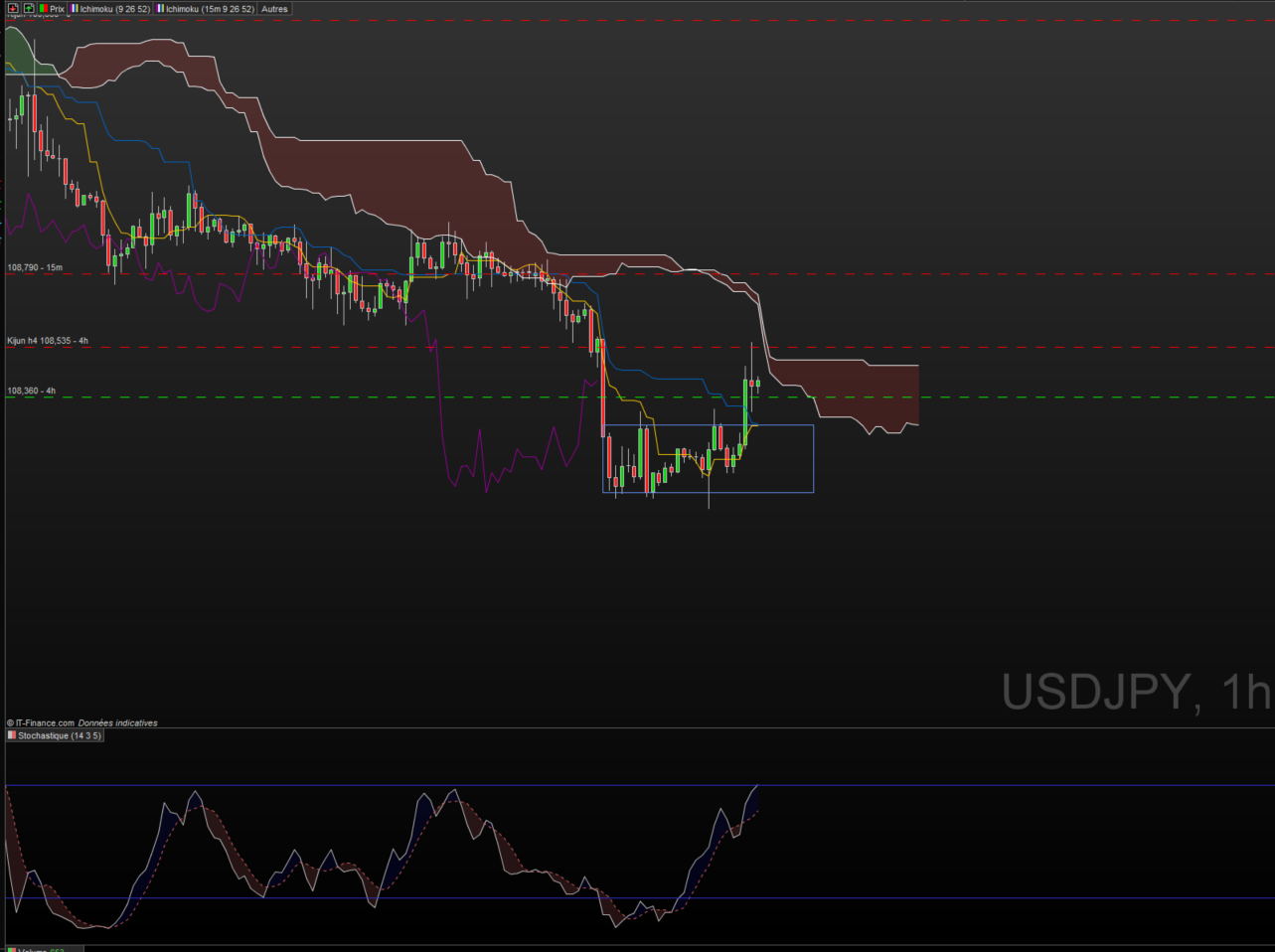Click the Stochastique indicator color icon
The height and width of the screenshot is (952, 1275).
[x=12, y=736]
